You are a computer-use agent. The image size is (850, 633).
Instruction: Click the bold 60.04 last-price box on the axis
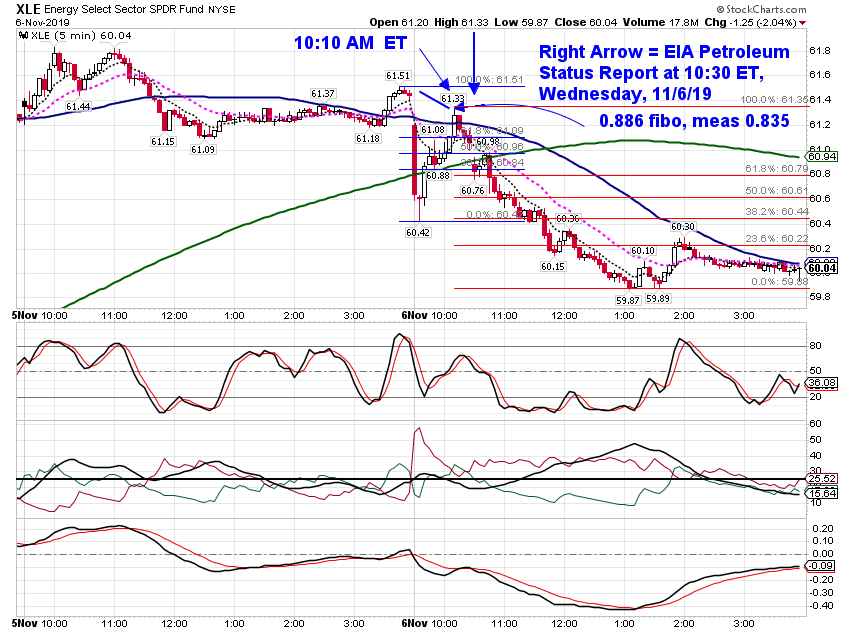click(822, 268)
